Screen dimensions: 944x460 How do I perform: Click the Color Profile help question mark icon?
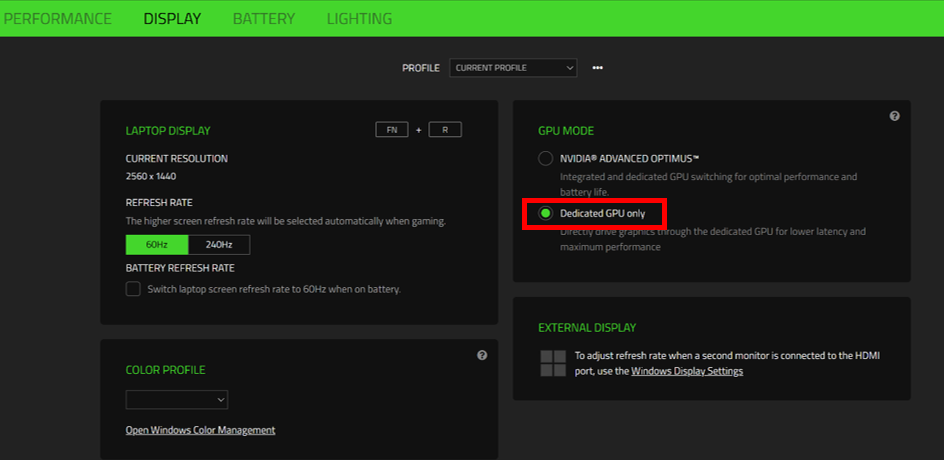point(482,355)
